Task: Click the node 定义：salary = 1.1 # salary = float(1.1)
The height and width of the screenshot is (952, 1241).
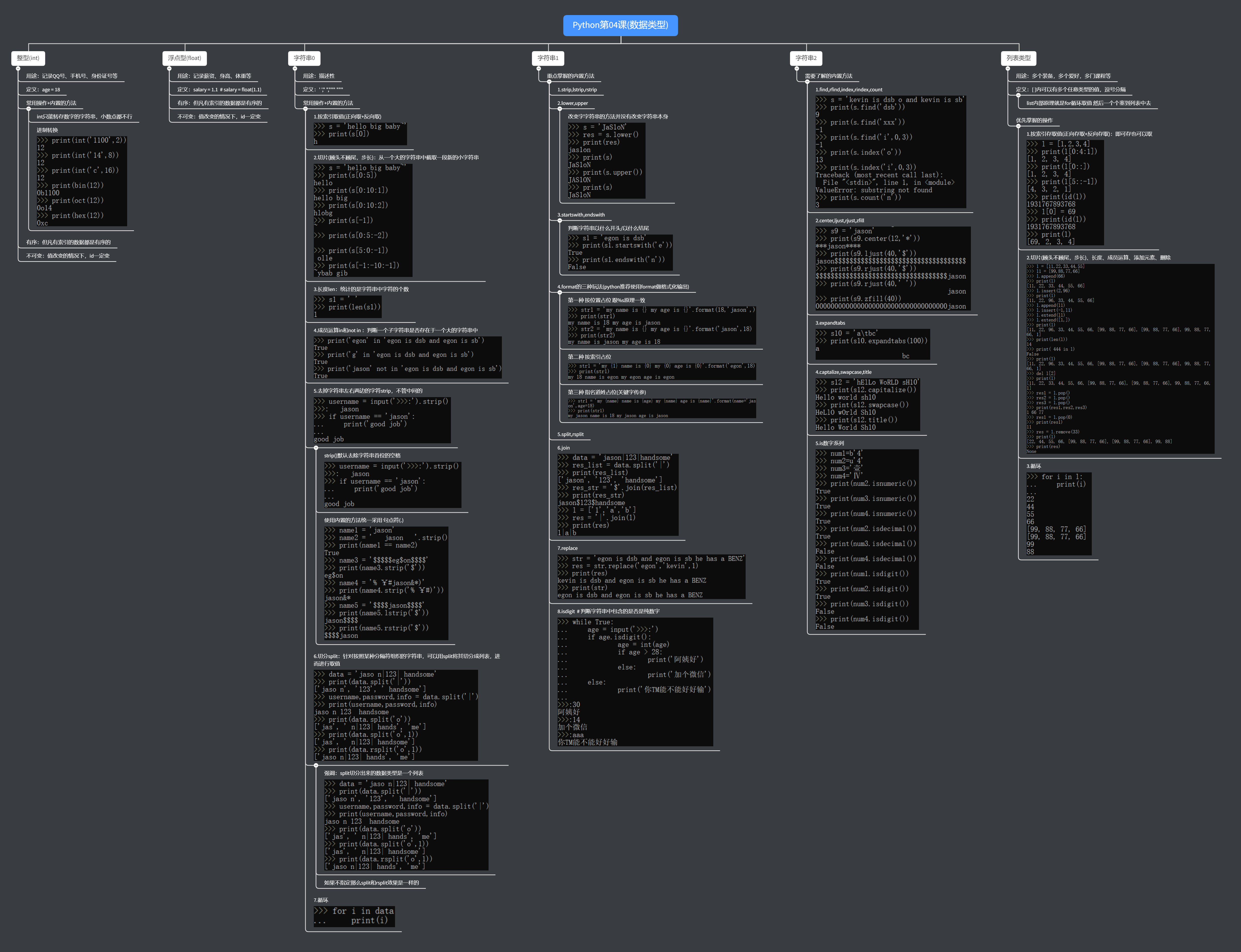Action: [219, 90]
